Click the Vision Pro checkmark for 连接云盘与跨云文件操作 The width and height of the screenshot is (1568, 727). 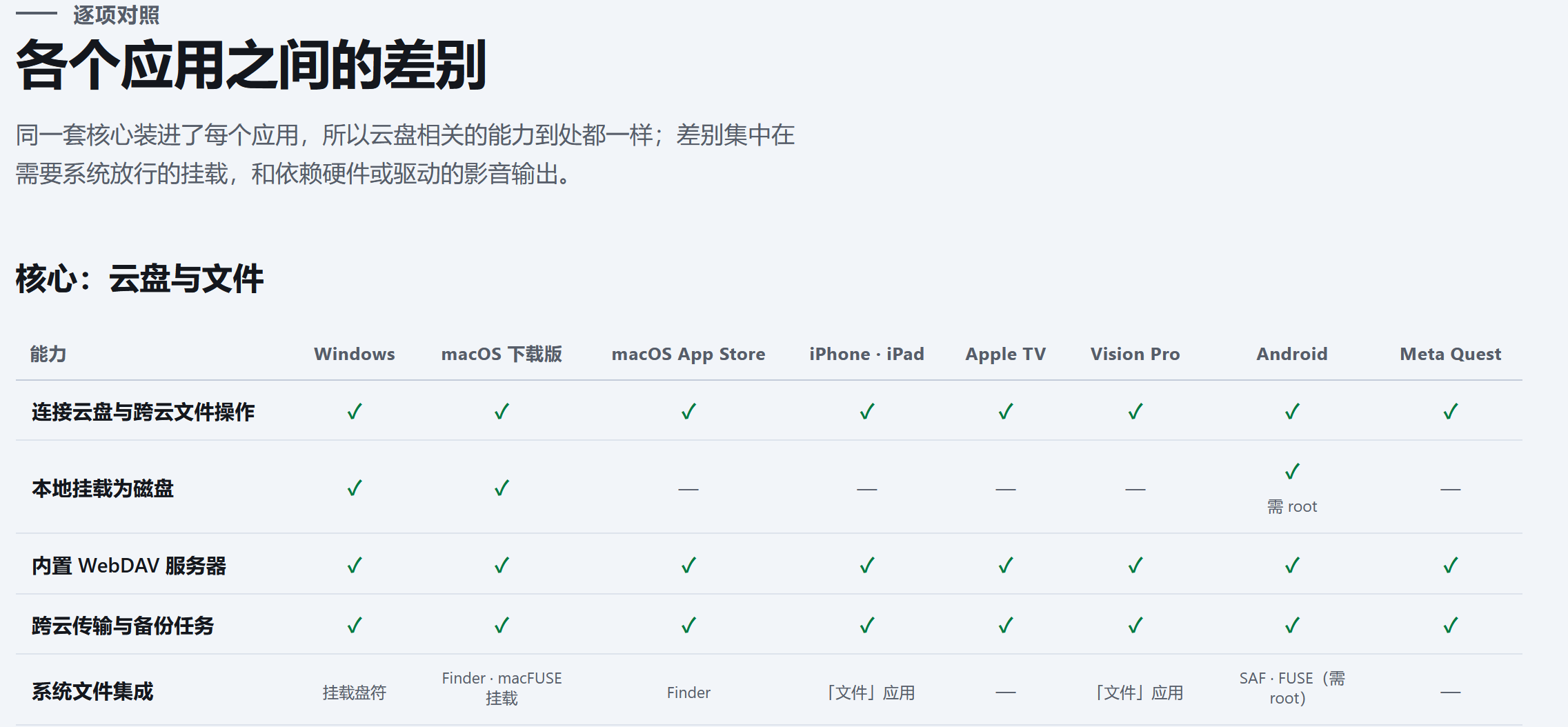tap(1135, 412)
